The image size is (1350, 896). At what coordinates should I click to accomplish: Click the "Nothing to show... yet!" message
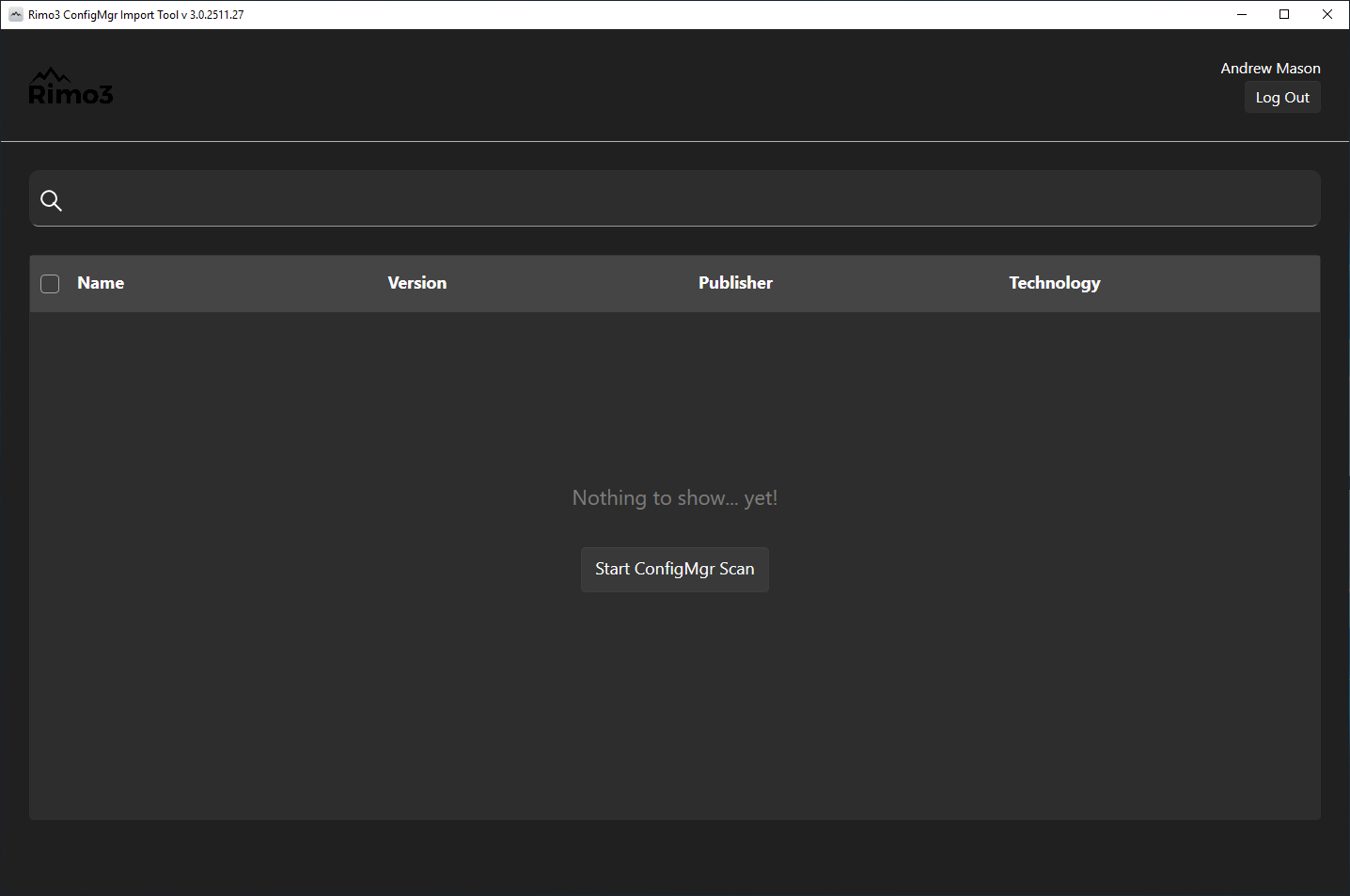tap(674, 498)
